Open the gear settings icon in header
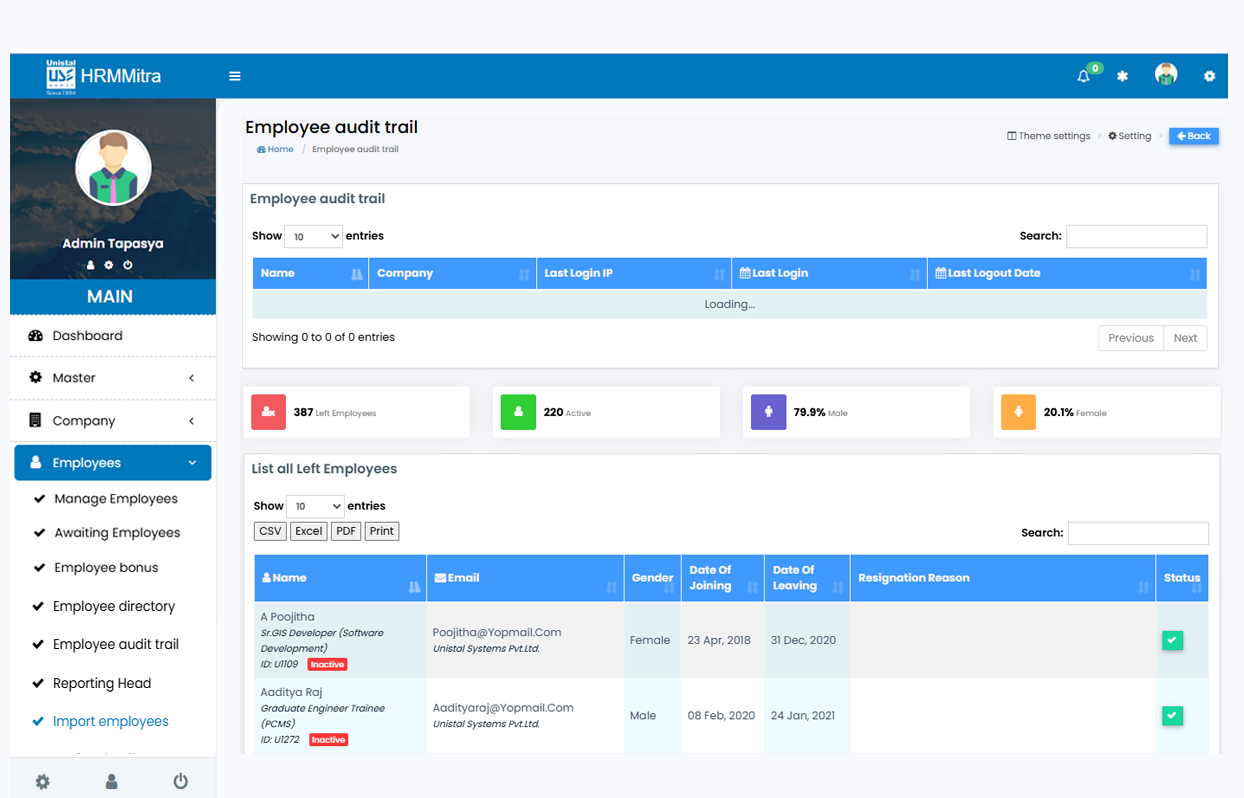1244x798 pixels. point(1209,76)
